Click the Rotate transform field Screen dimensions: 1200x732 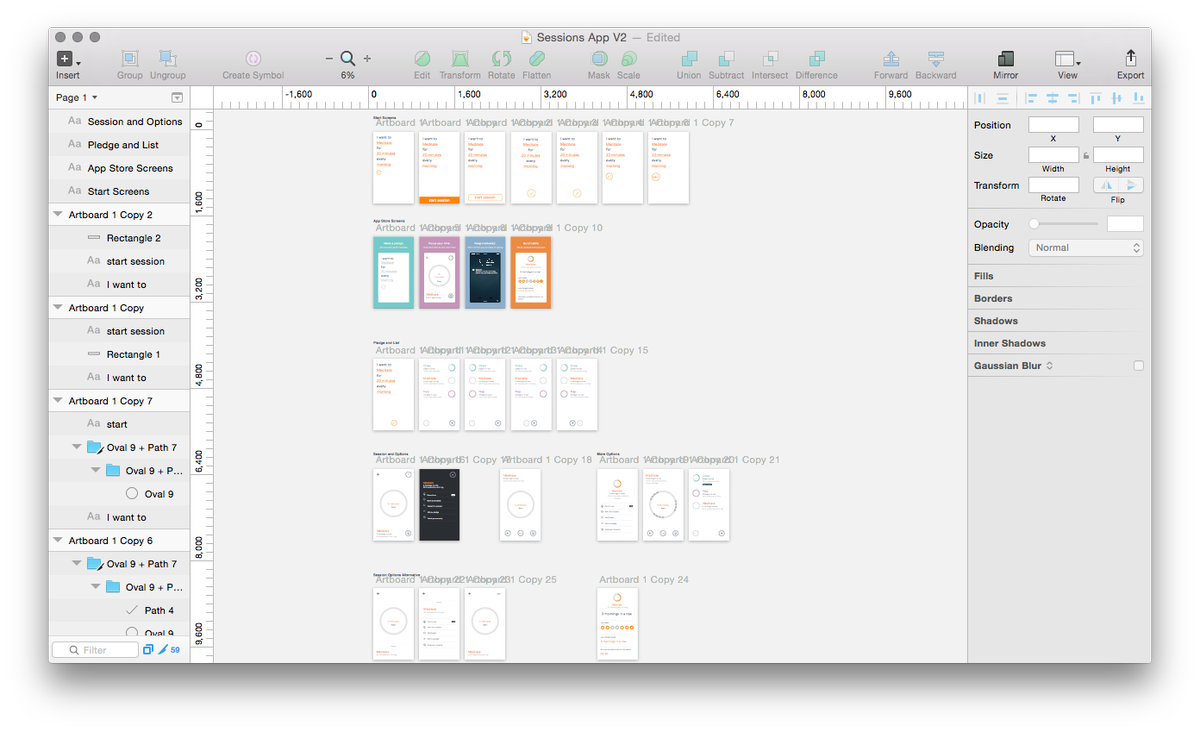(x=1054, y=185)
